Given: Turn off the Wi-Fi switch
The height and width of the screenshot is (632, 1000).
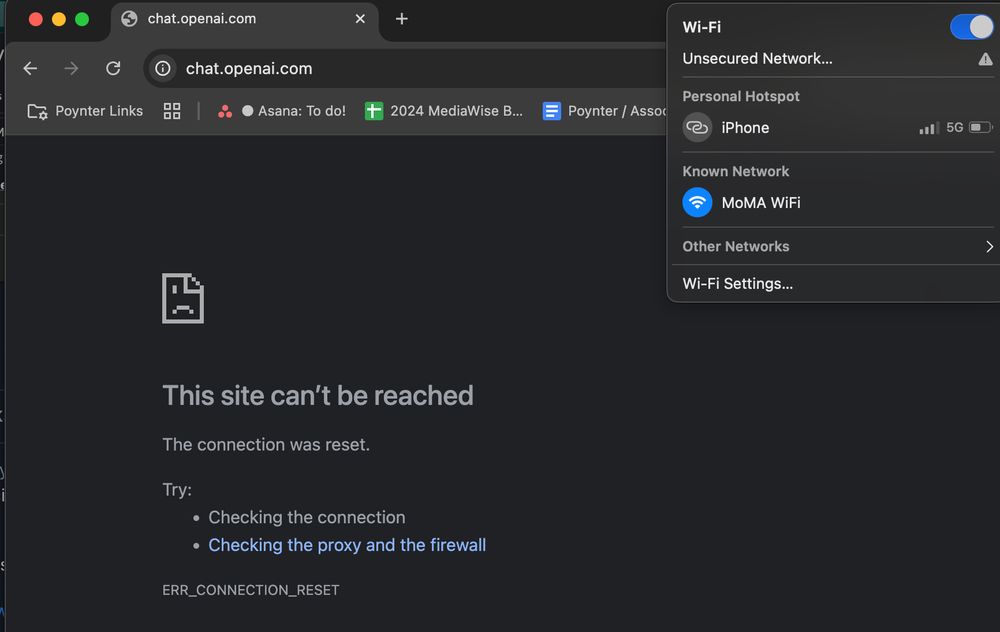Looking at the screenshot, I should tap(971, 27).
